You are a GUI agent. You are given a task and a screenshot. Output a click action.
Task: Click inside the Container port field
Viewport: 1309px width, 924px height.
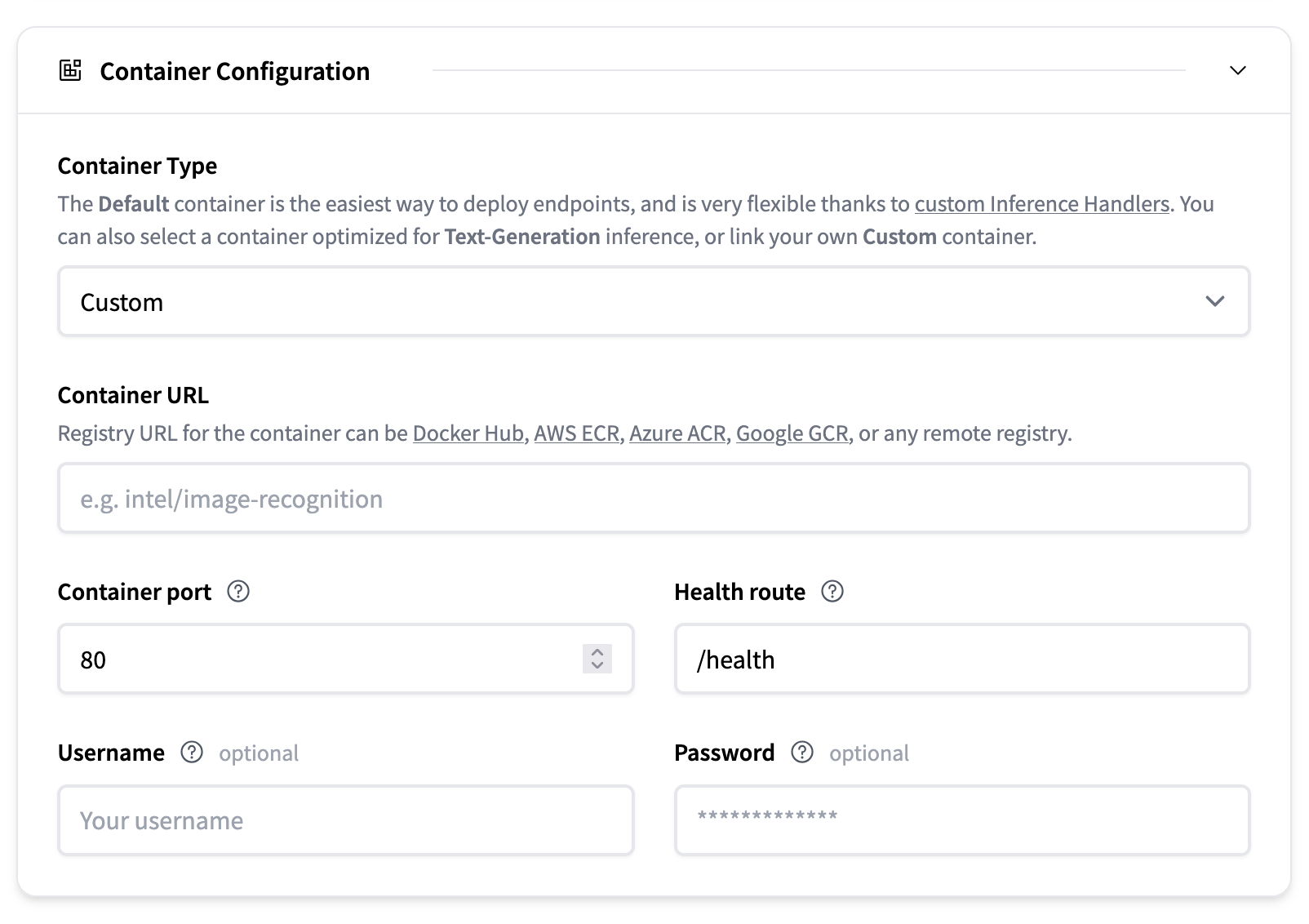[x=318, y=660]
